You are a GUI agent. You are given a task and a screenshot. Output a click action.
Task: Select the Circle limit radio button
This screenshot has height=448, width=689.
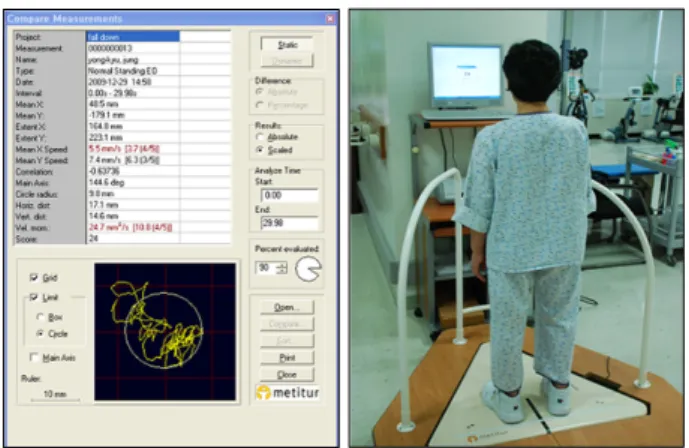coord(40,334)
